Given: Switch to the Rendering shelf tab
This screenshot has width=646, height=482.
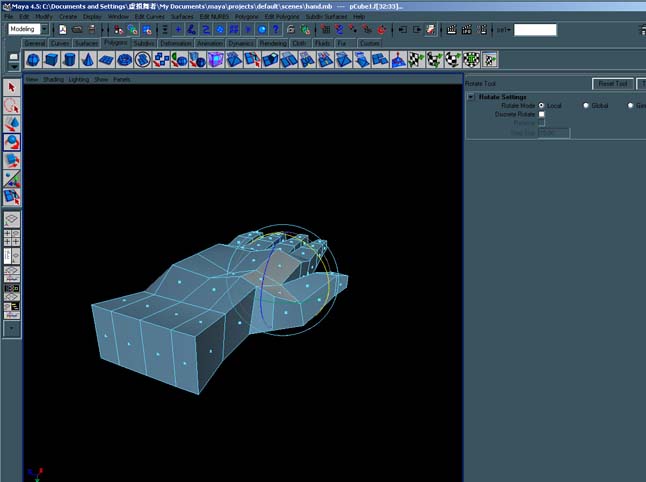Looking at the screenshot, I should tap(273, 43).
